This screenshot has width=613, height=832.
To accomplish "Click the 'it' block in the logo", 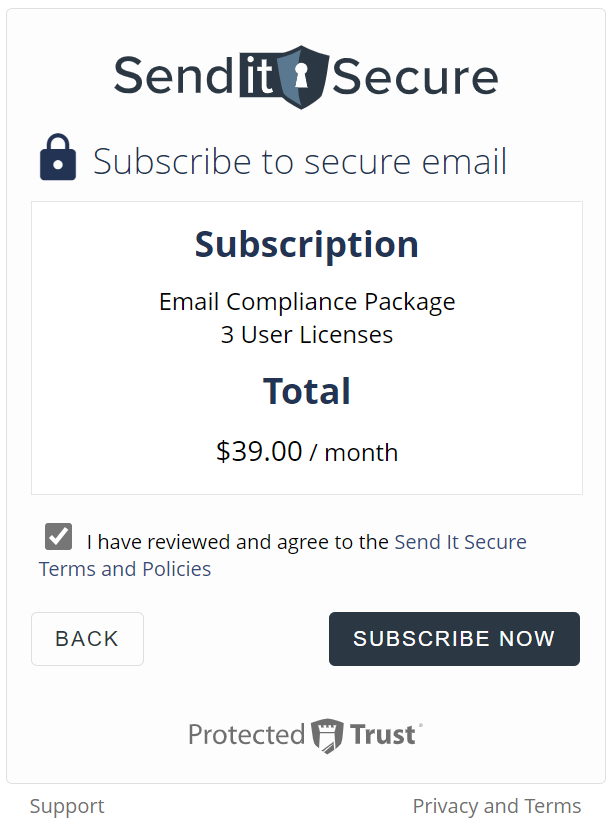I will [257, 75].
